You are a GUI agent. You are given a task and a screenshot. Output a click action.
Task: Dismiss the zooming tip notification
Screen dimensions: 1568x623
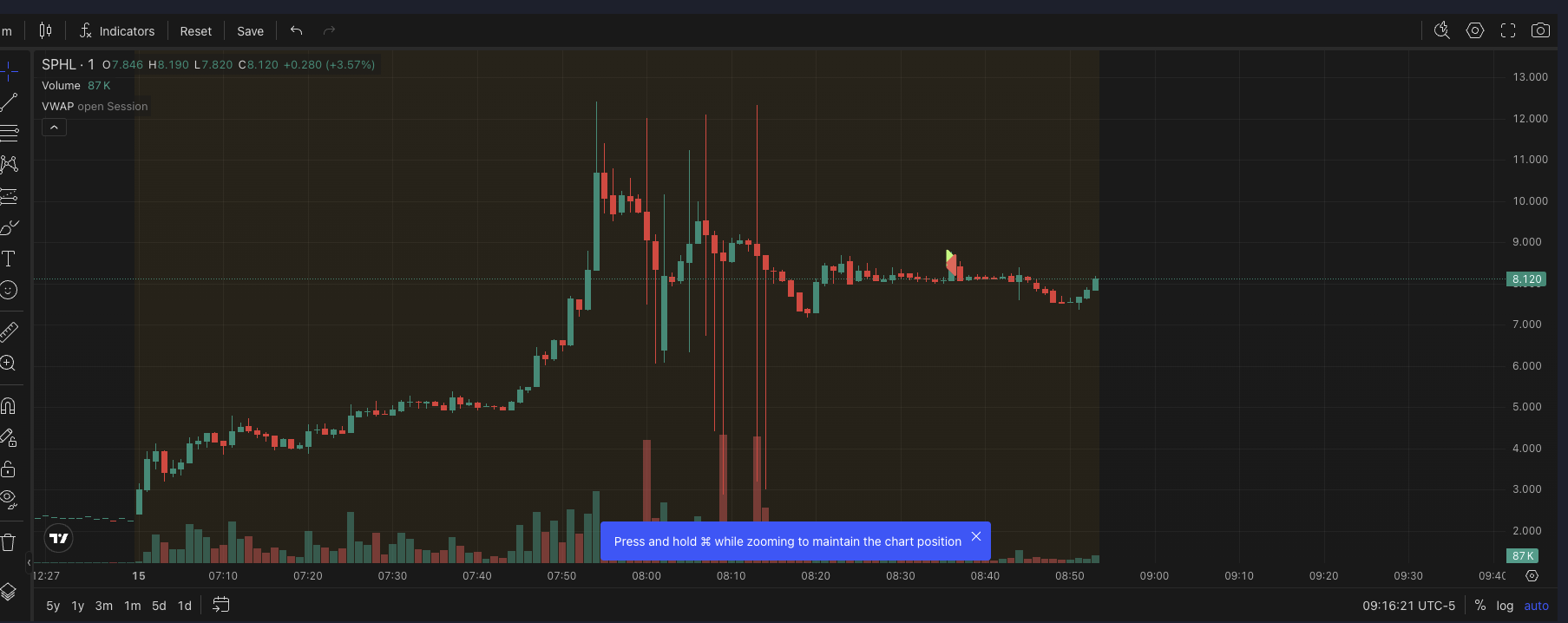pos(976,537)
